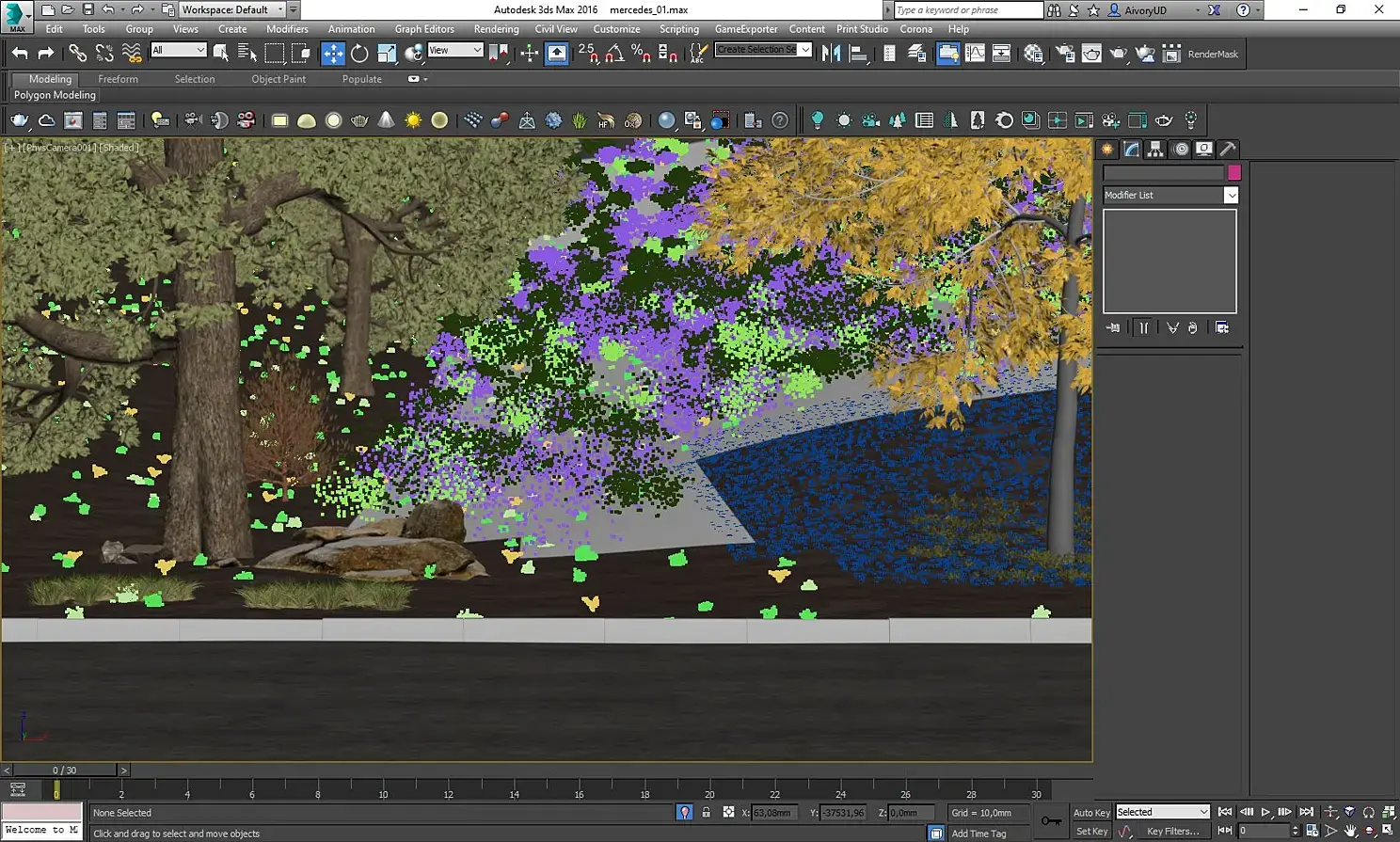Click the Select and Link chain icon
Image resolution: width=1400 pixels, height=842 pixels.
[x=77, y=54]
